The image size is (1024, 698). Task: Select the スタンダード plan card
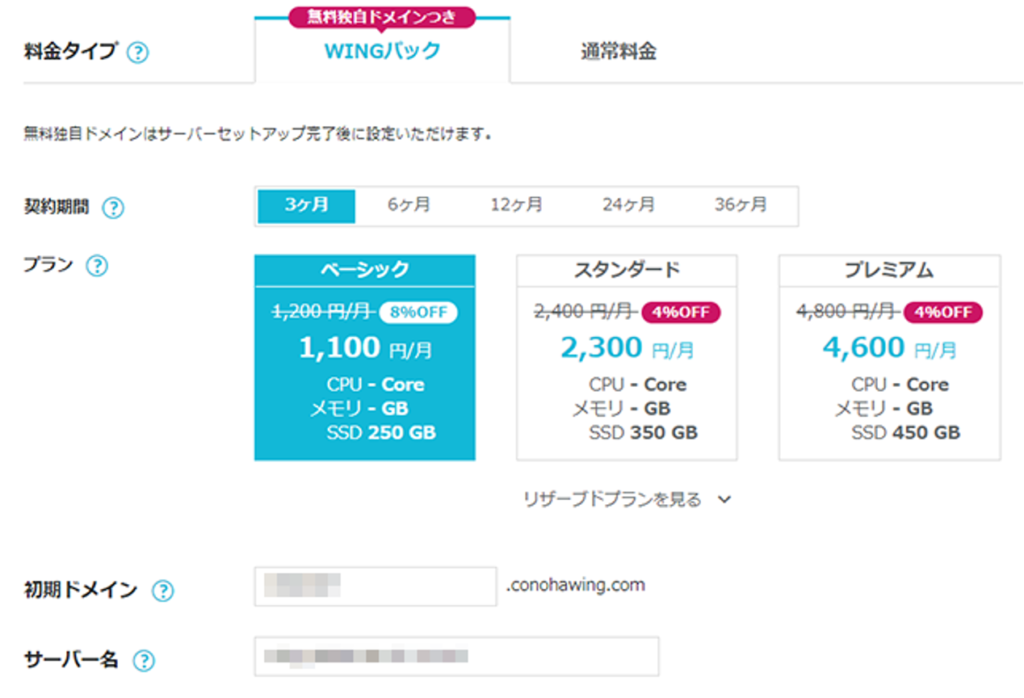(627, 357)
